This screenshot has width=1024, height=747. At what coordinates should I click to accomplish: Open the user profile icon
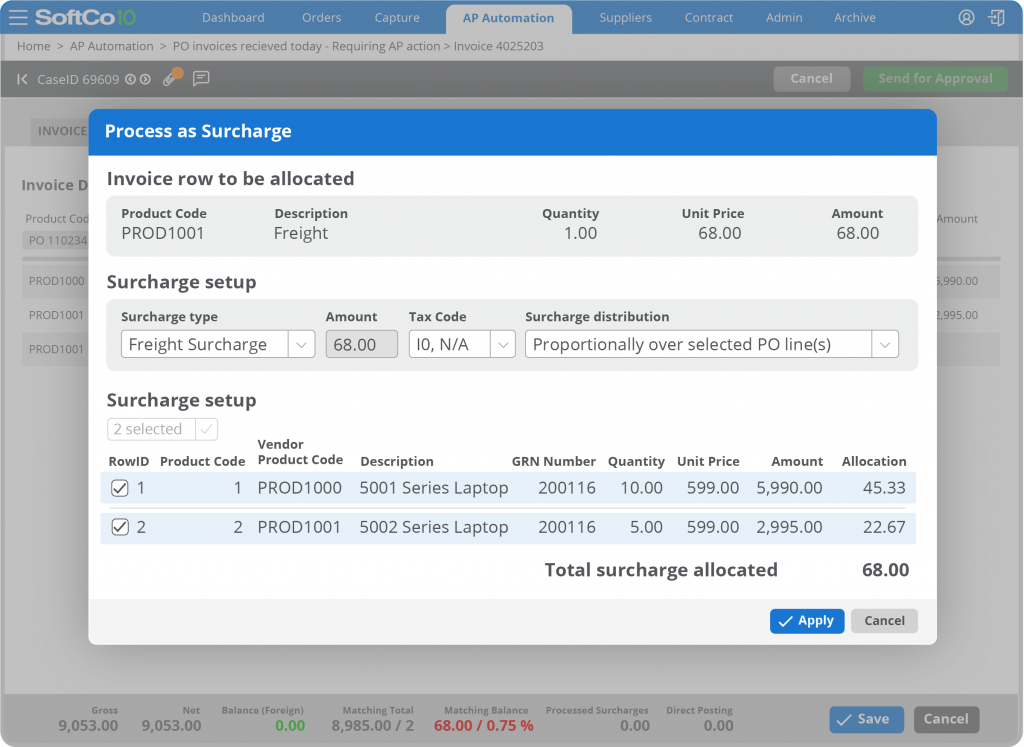coord(966,18)
